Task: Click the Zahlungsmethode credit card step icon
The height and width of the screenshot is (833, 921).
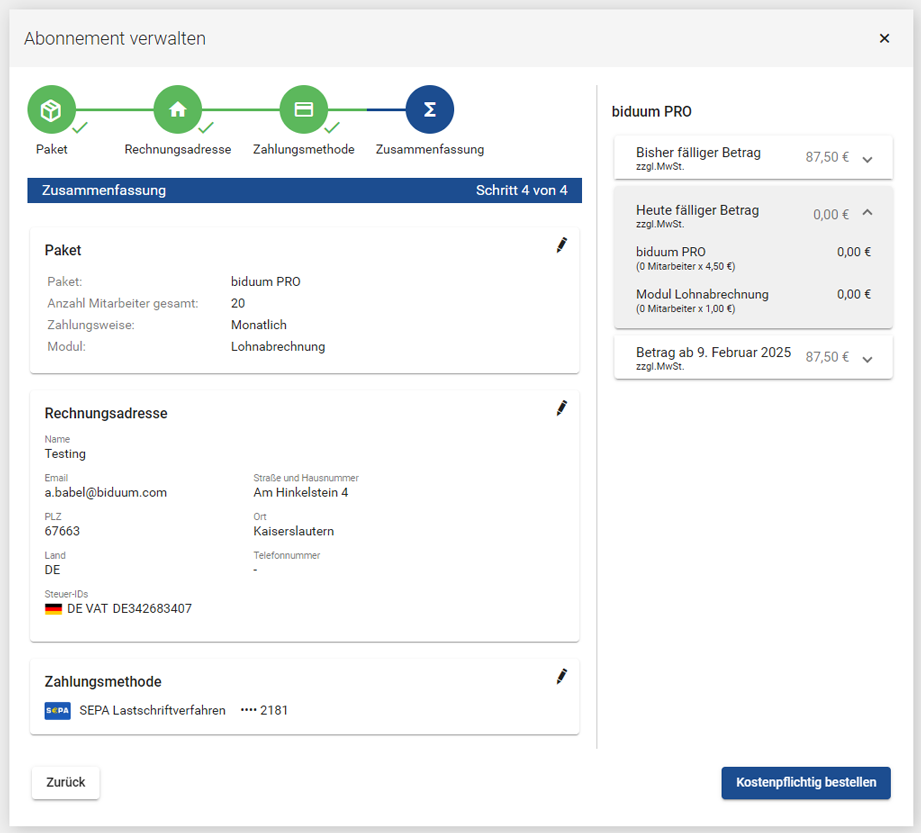Action: click(304, 110)
